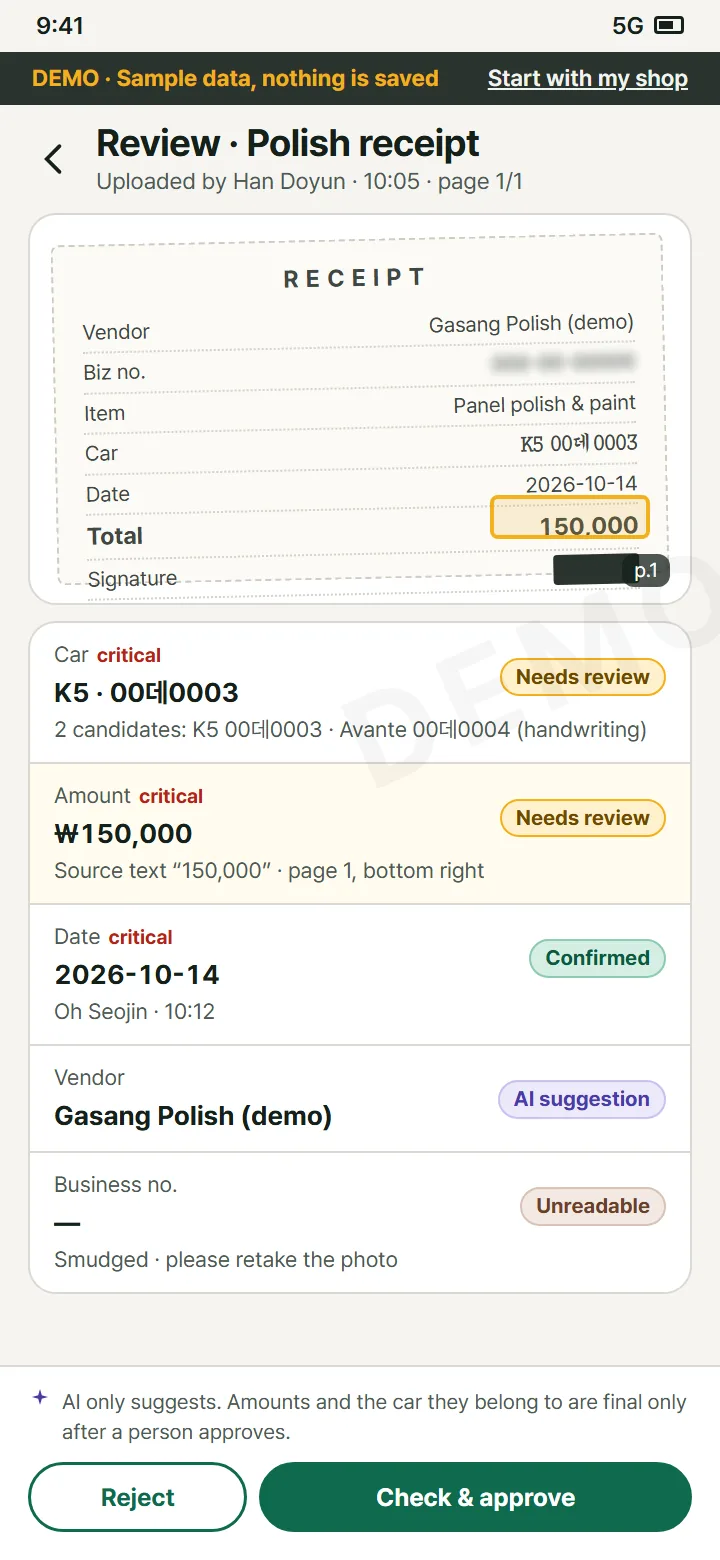Tap the red 'critical' tag next to Car
This screenshot has height=1560, width=720.
point(129,656)
